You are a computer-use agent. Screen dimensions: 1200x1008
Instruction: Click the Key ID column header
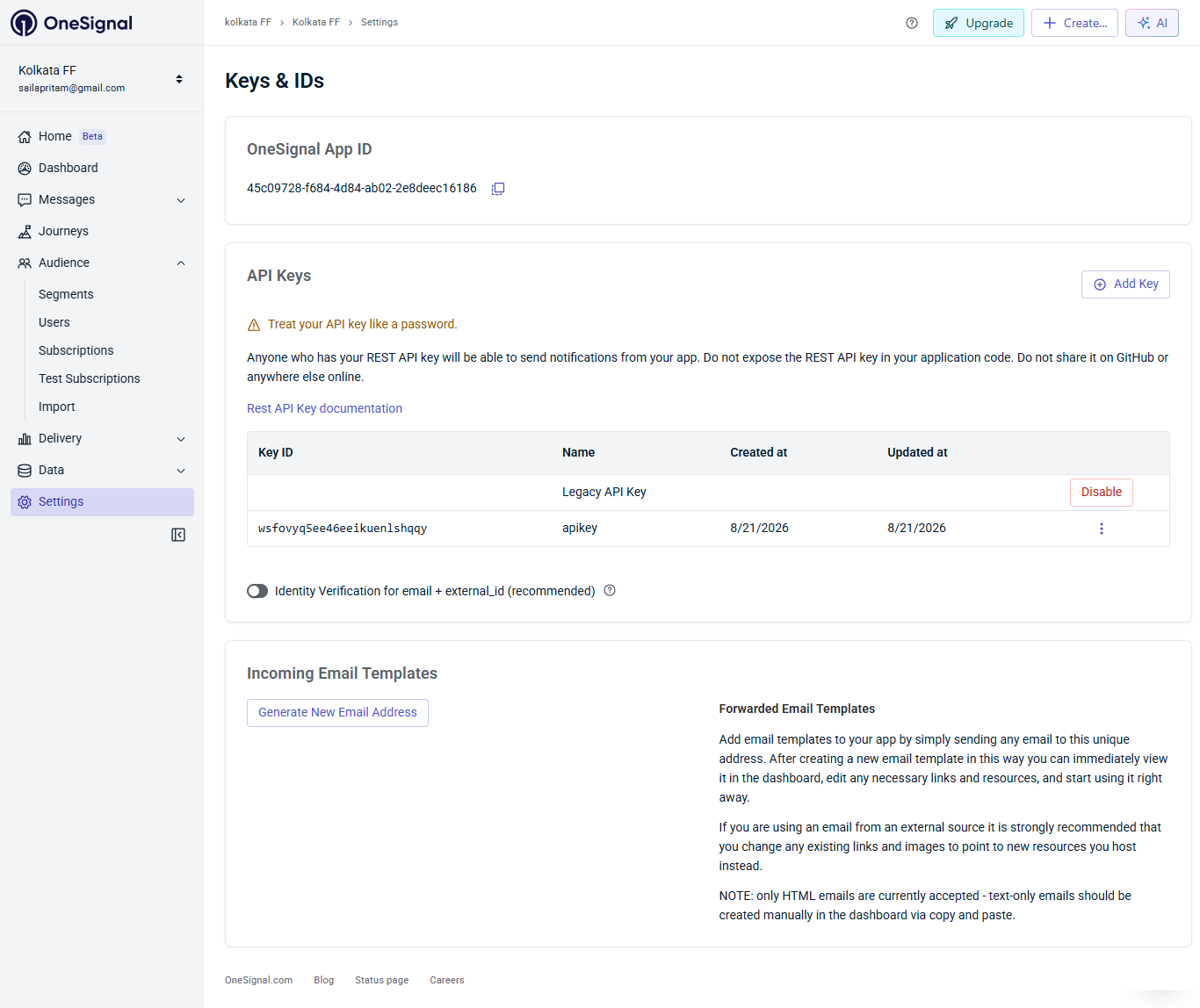276,452
